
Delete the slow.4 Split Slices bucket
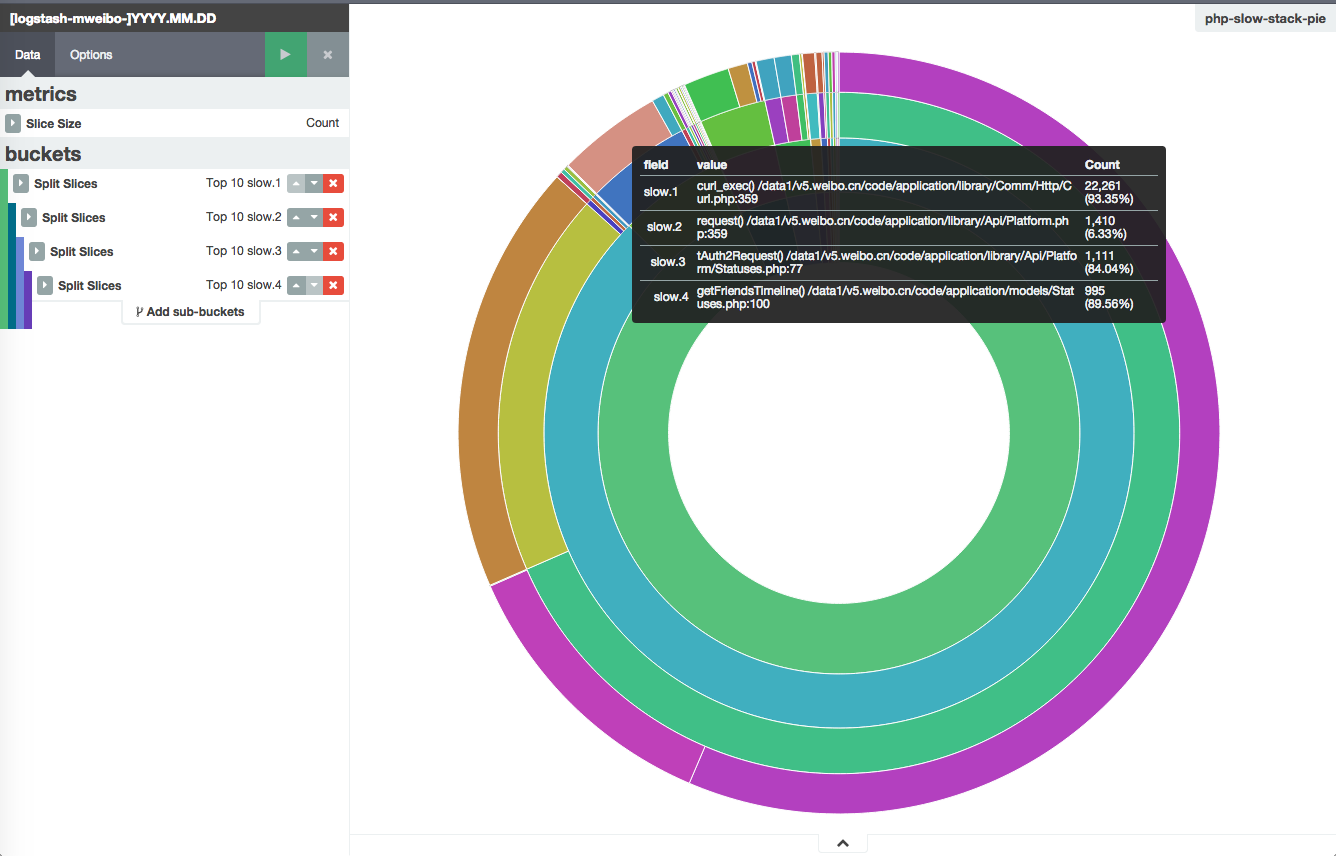coord(334,286)
